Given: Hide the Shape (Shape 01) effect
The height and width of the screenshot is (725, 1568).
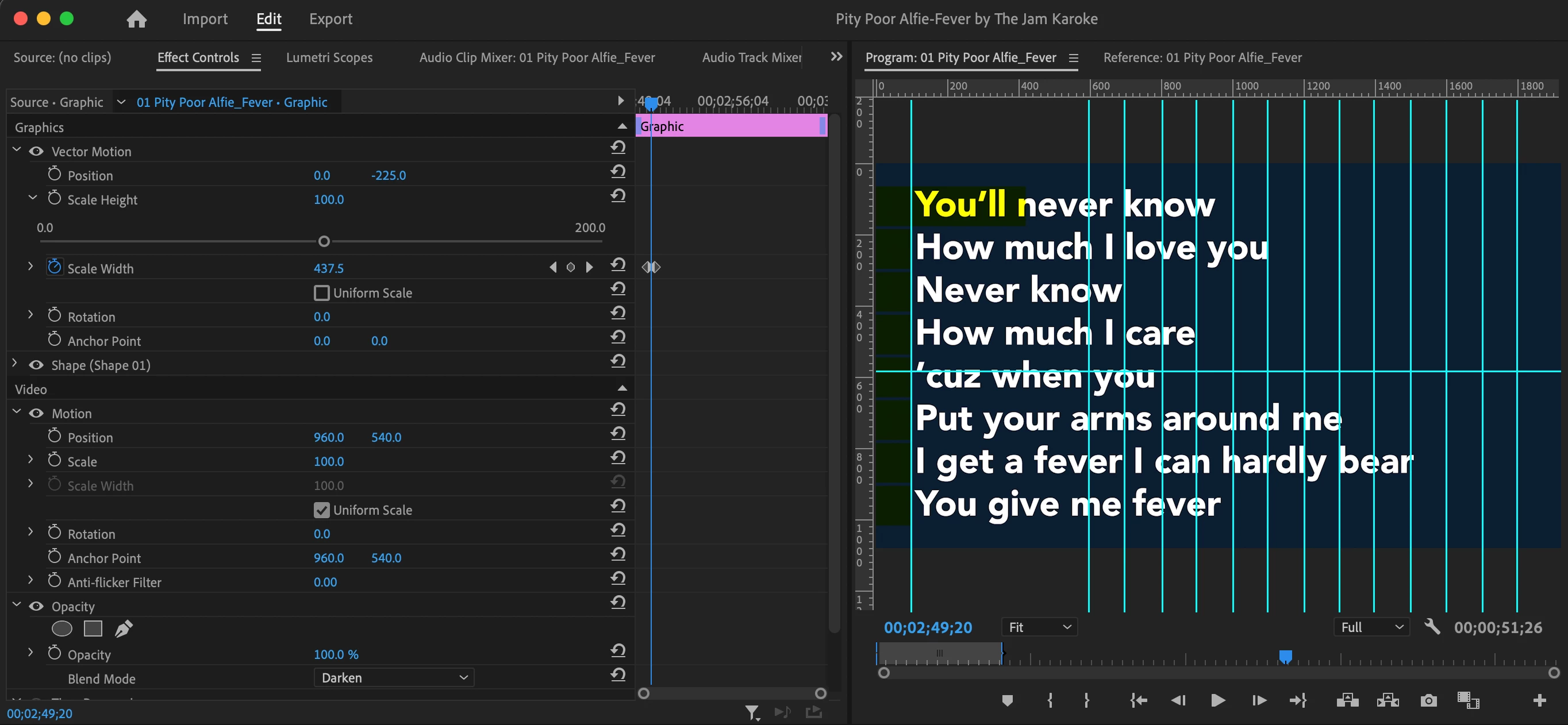Looking at the screenshot, I should point(37,365).
